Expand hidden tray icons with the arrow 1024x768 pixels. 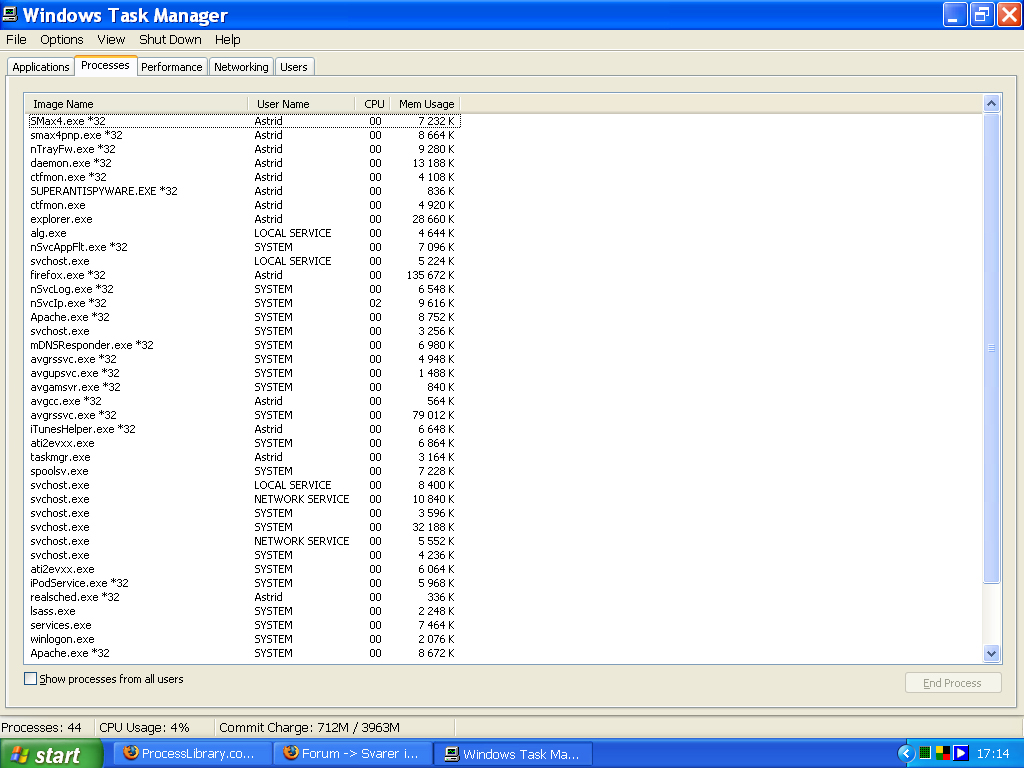pyautogui.click(x=905, y=753)
